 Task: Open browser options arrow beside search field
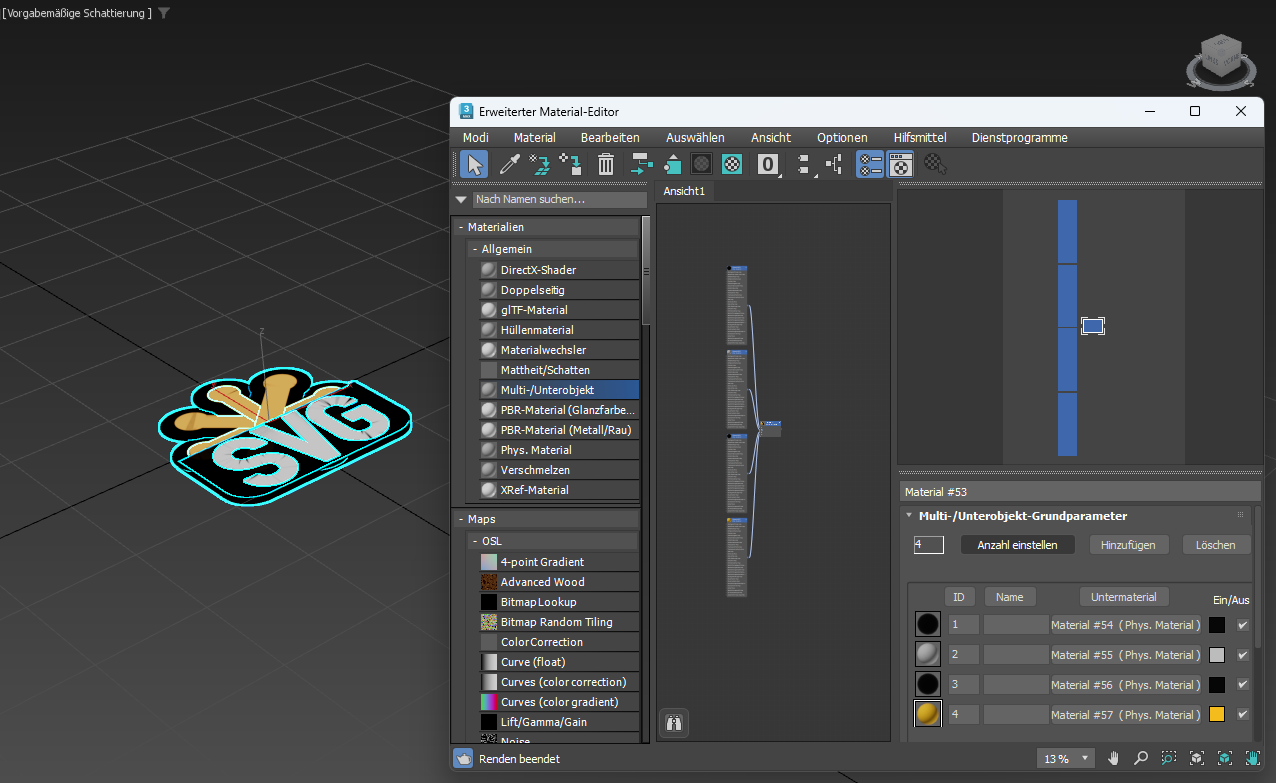coord(461,199)
